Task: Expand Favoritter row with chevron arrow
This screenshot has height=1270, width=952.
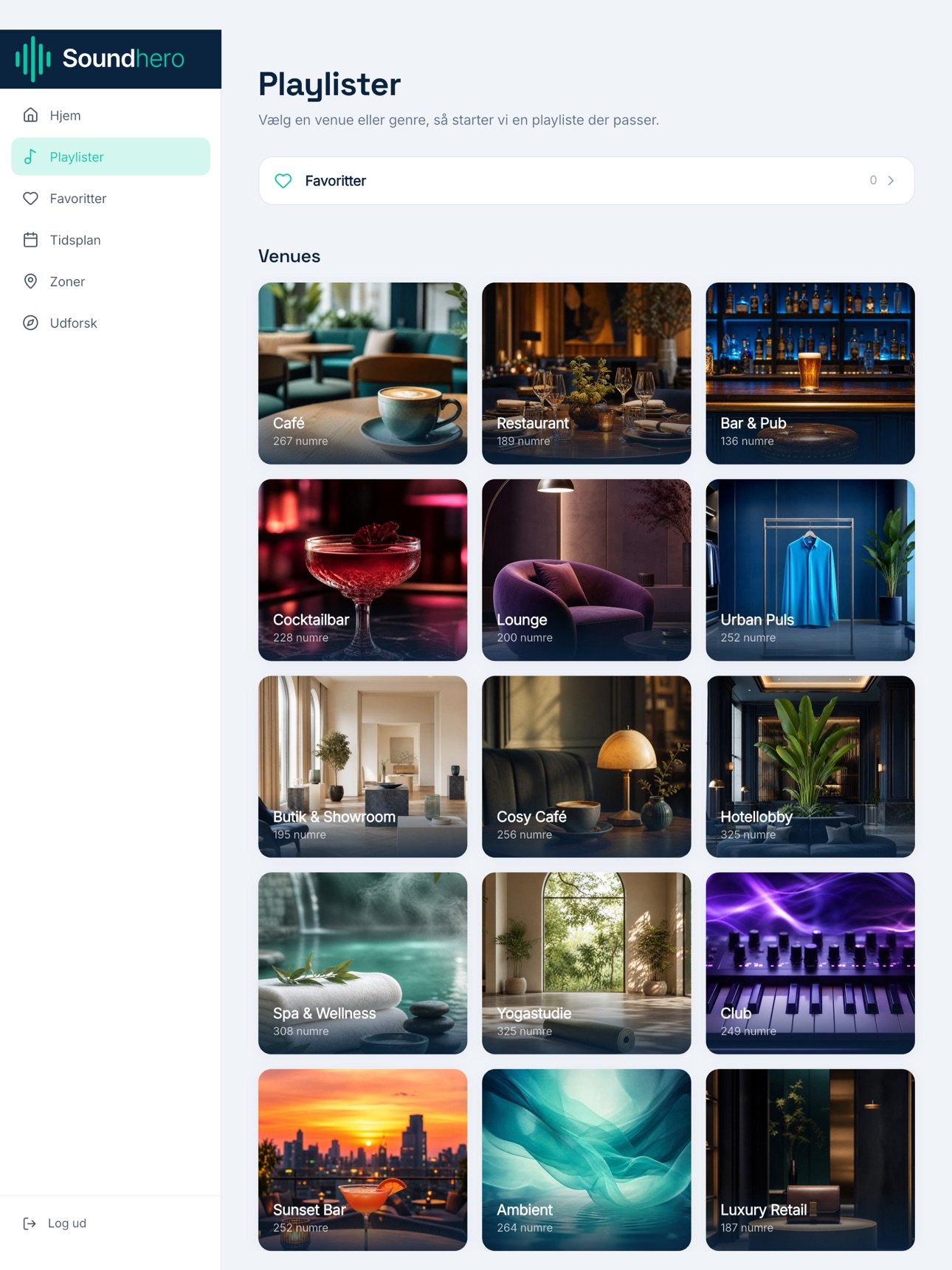Action: tap(891, 180)
